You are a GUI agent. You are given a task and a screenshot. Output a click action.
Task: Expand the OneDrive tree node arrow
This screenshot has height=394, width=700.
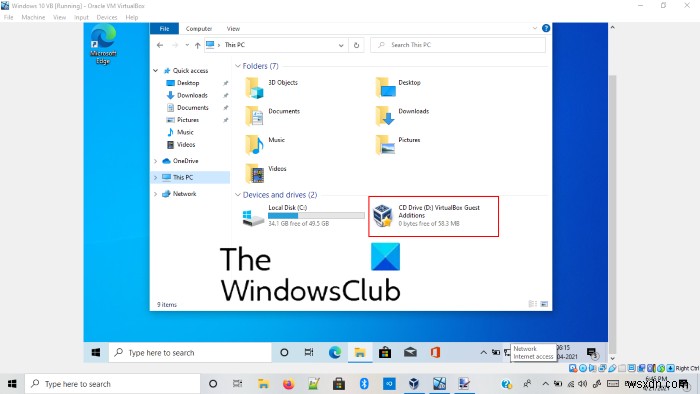[x=155, y=161]
